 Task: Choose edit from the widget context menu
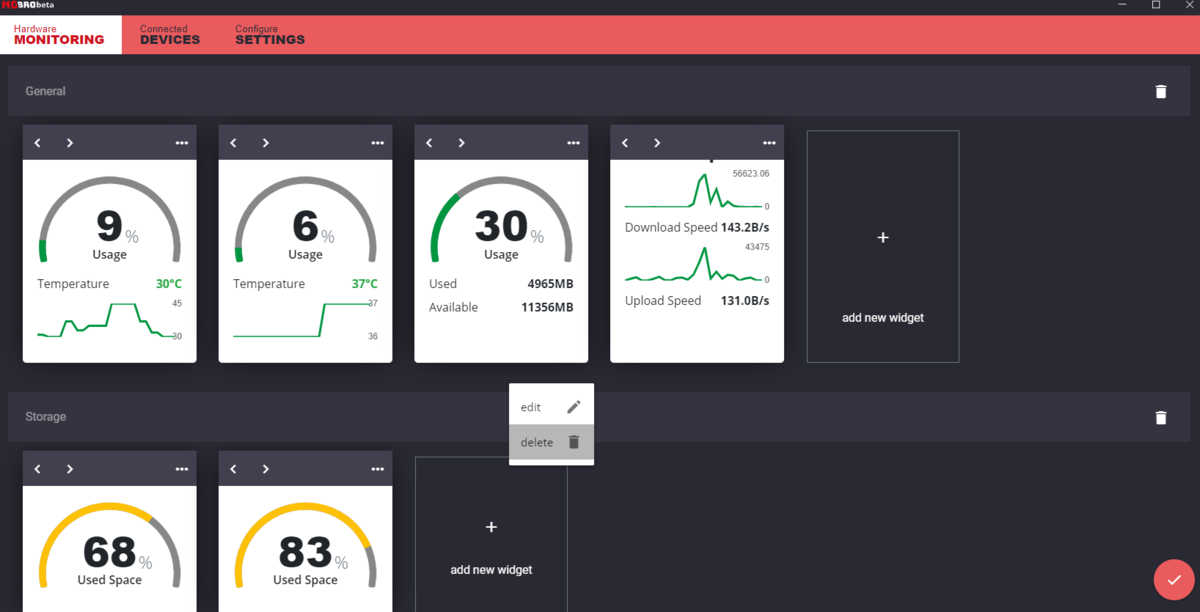551,407
